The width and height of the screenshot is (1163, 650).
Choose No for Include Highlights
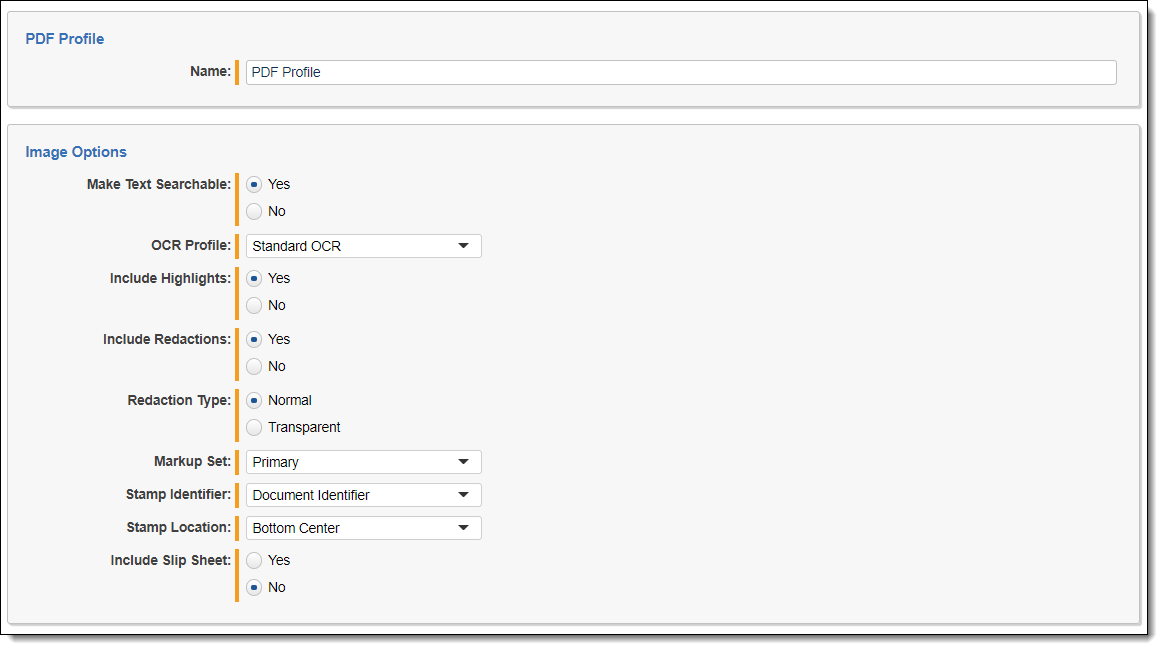point(254,305)
